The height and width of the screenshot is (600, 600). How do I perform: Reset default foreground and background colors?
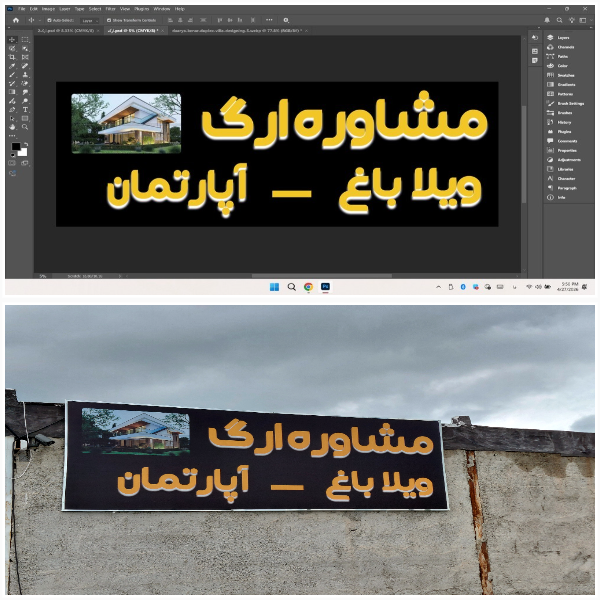13,155
